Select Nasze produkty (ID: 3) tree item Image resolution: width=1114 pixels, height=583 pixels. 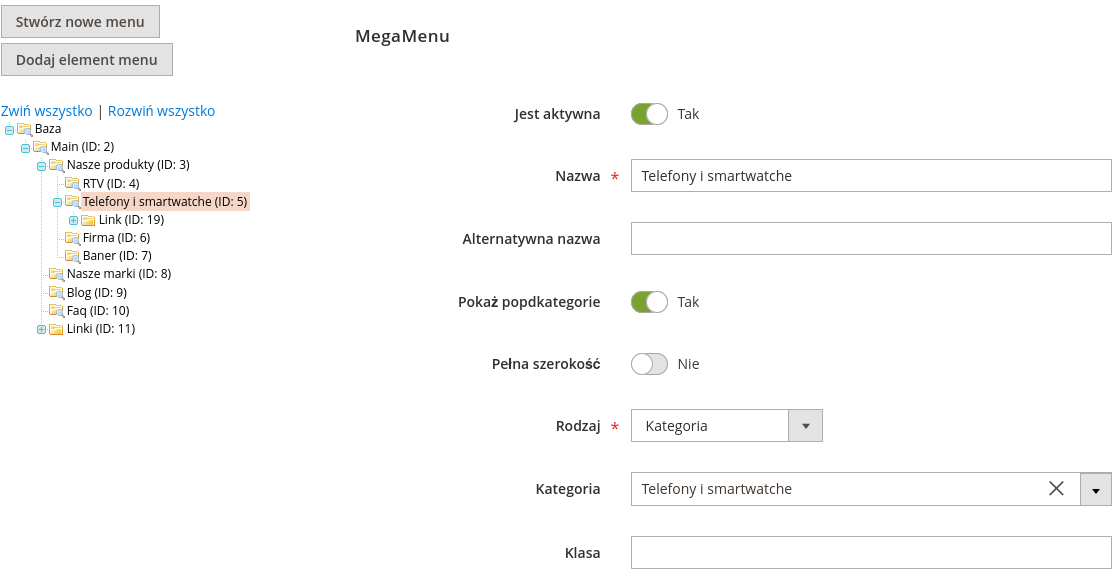[127, 165]
